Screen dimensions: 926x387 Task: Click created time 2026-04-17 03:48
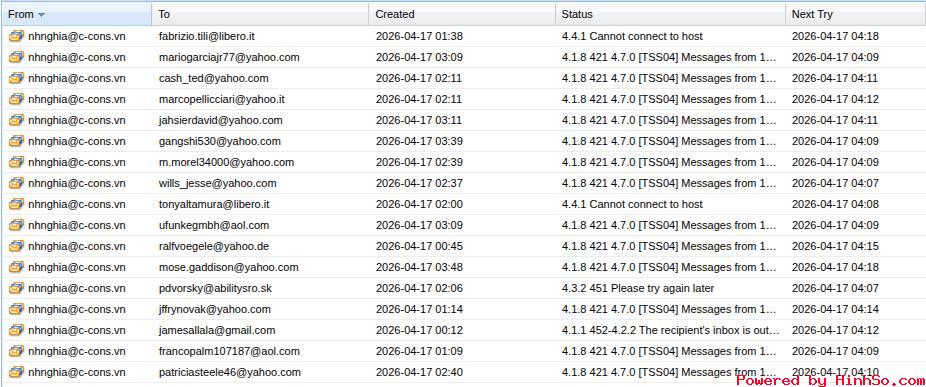(419, 267)
